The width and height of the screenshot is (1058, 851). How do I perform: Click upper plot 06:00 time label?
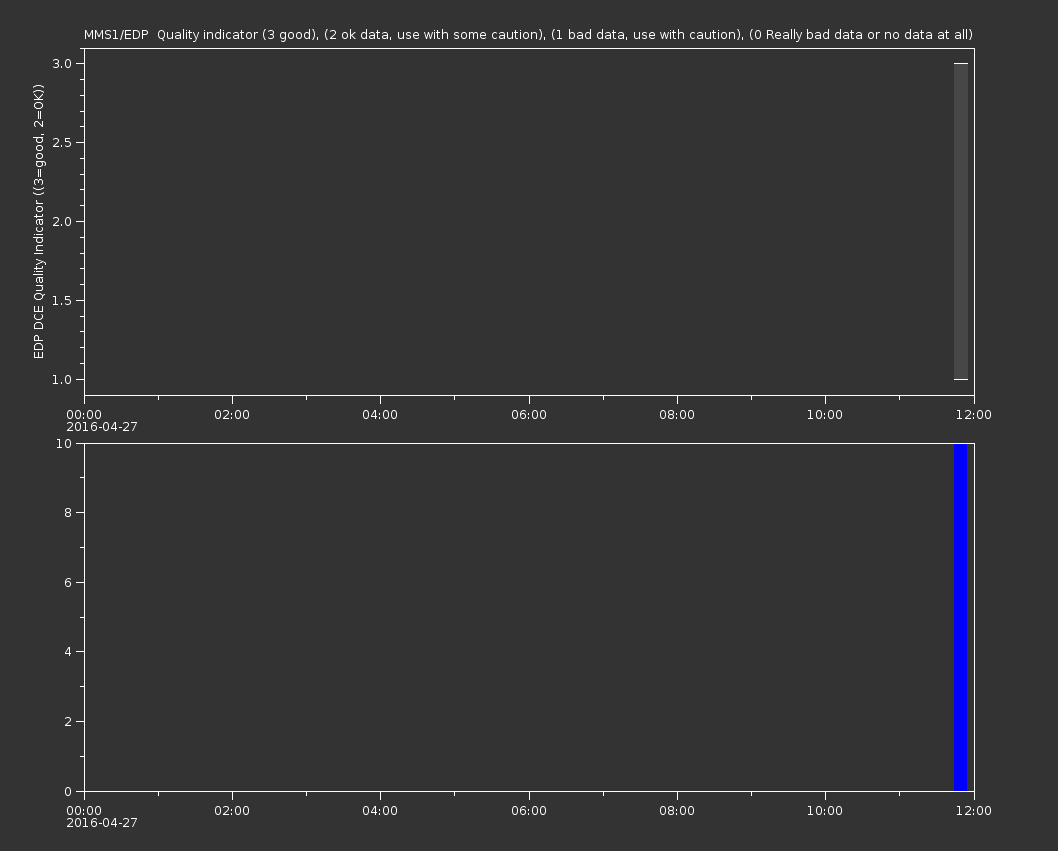tap(529, 414)
